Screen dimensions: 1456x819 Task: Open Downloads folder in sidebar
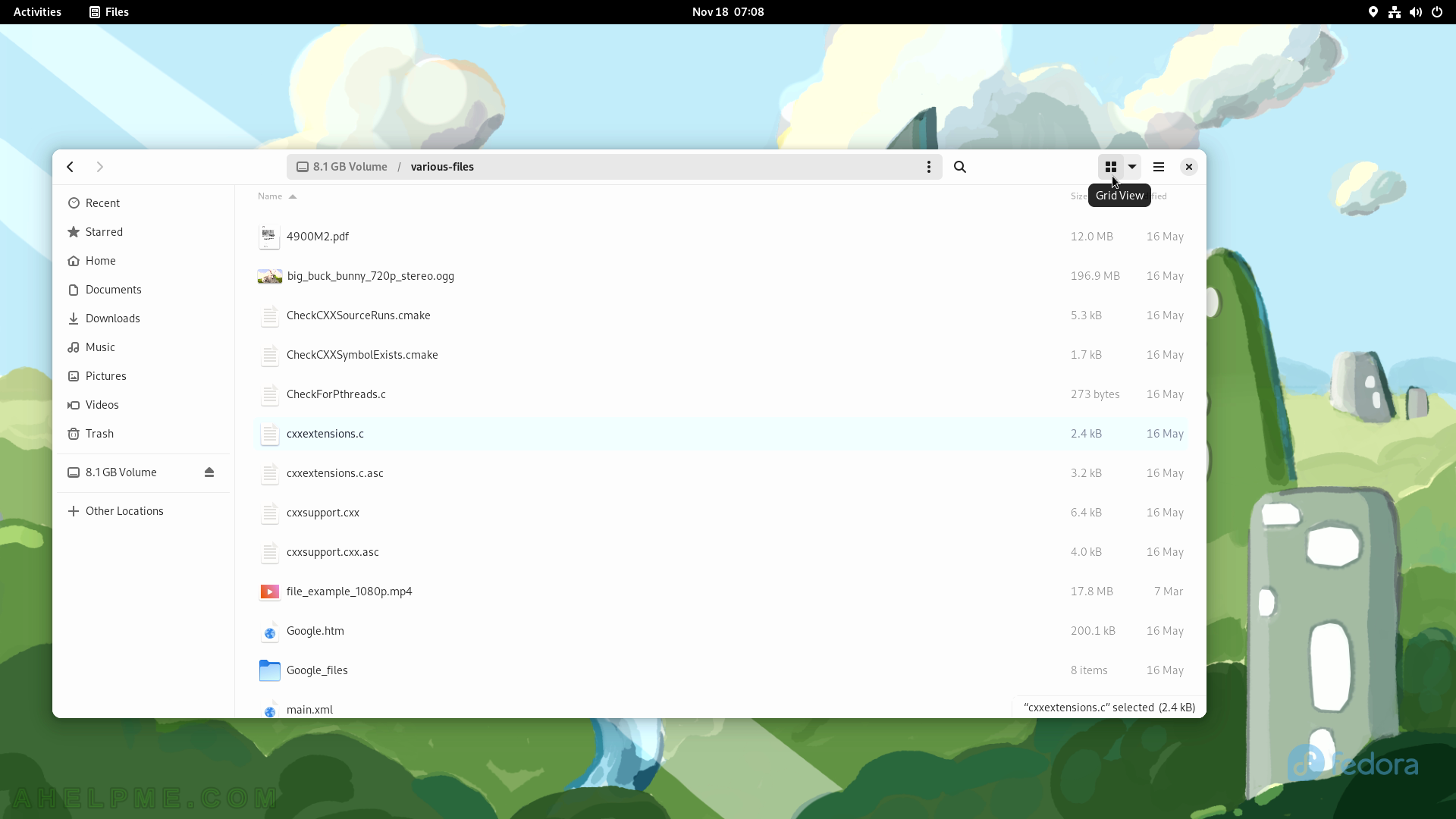click(144, 318)
